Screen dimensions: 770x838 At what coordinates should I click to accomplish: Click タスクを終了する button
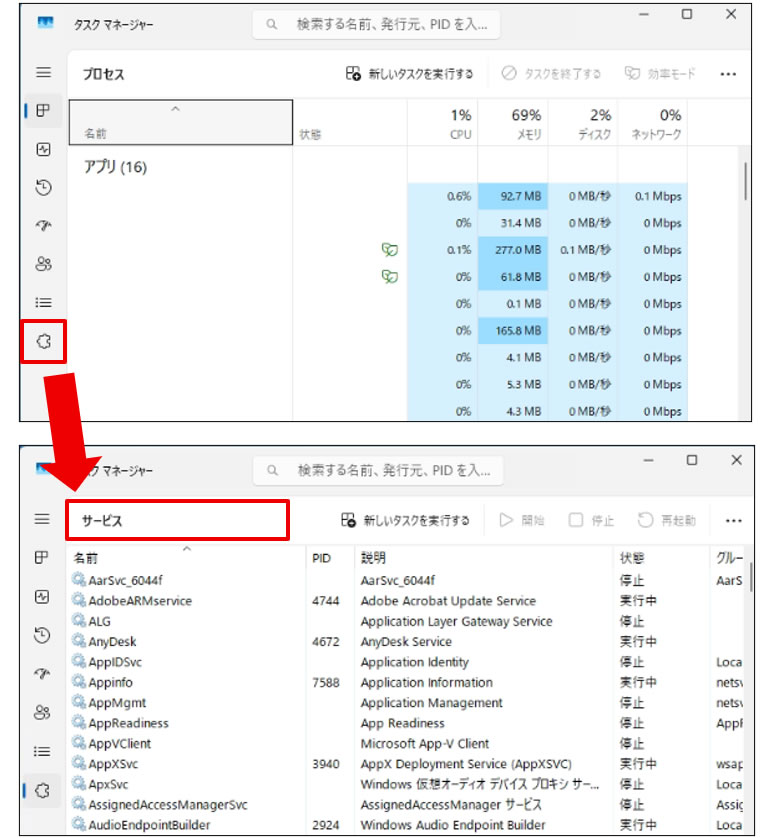click(551, 73)
